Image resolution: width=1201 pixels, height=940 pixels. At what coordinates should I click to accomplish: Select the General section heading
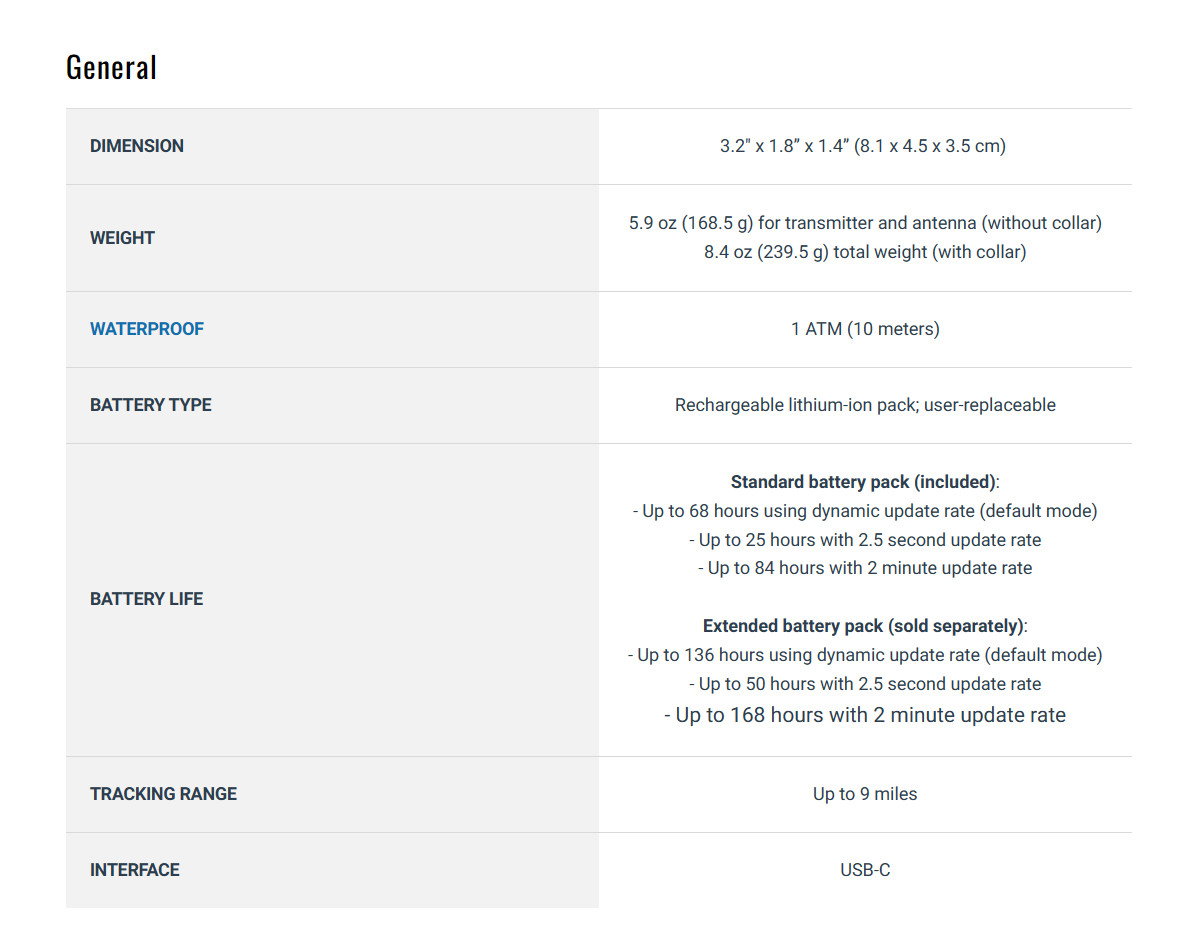[111, 67]
